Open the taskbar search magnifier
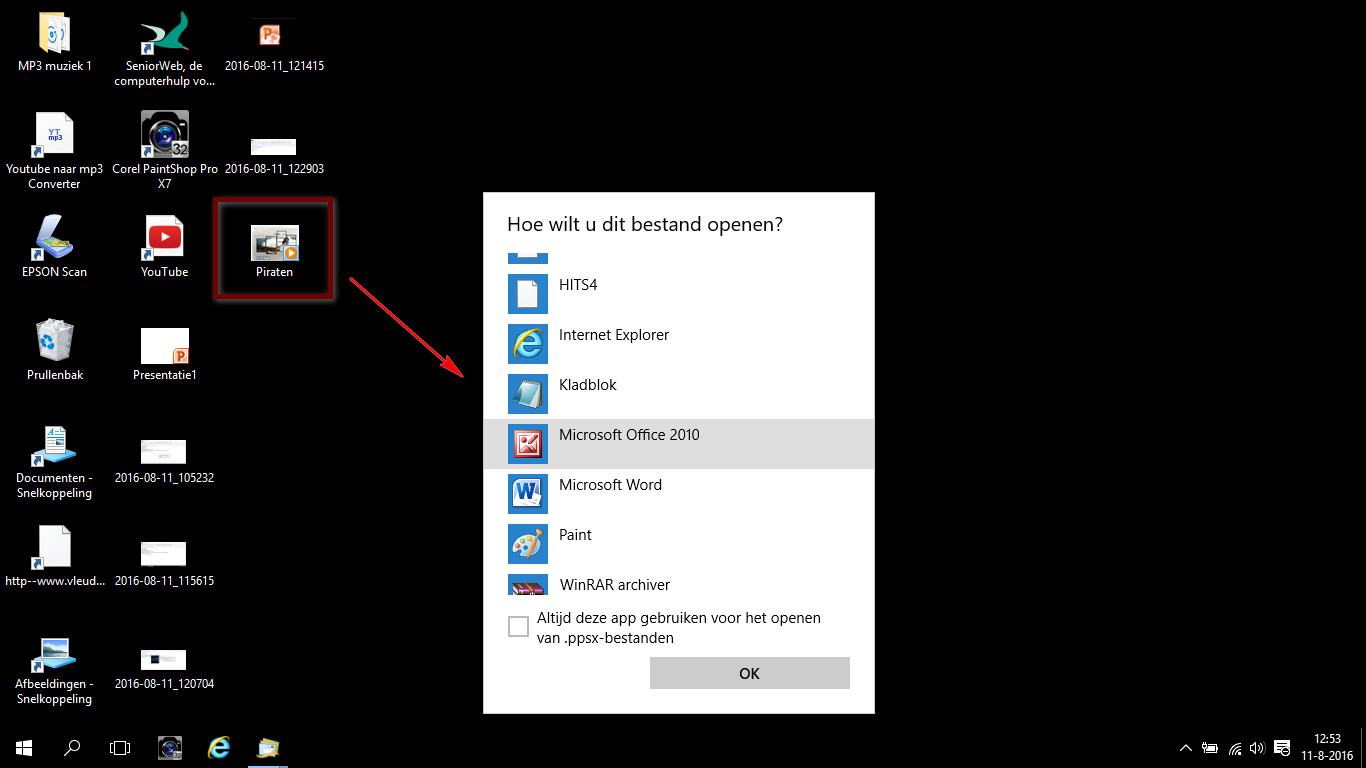This screenshot has height=768, width=1366. coord(72,747)
